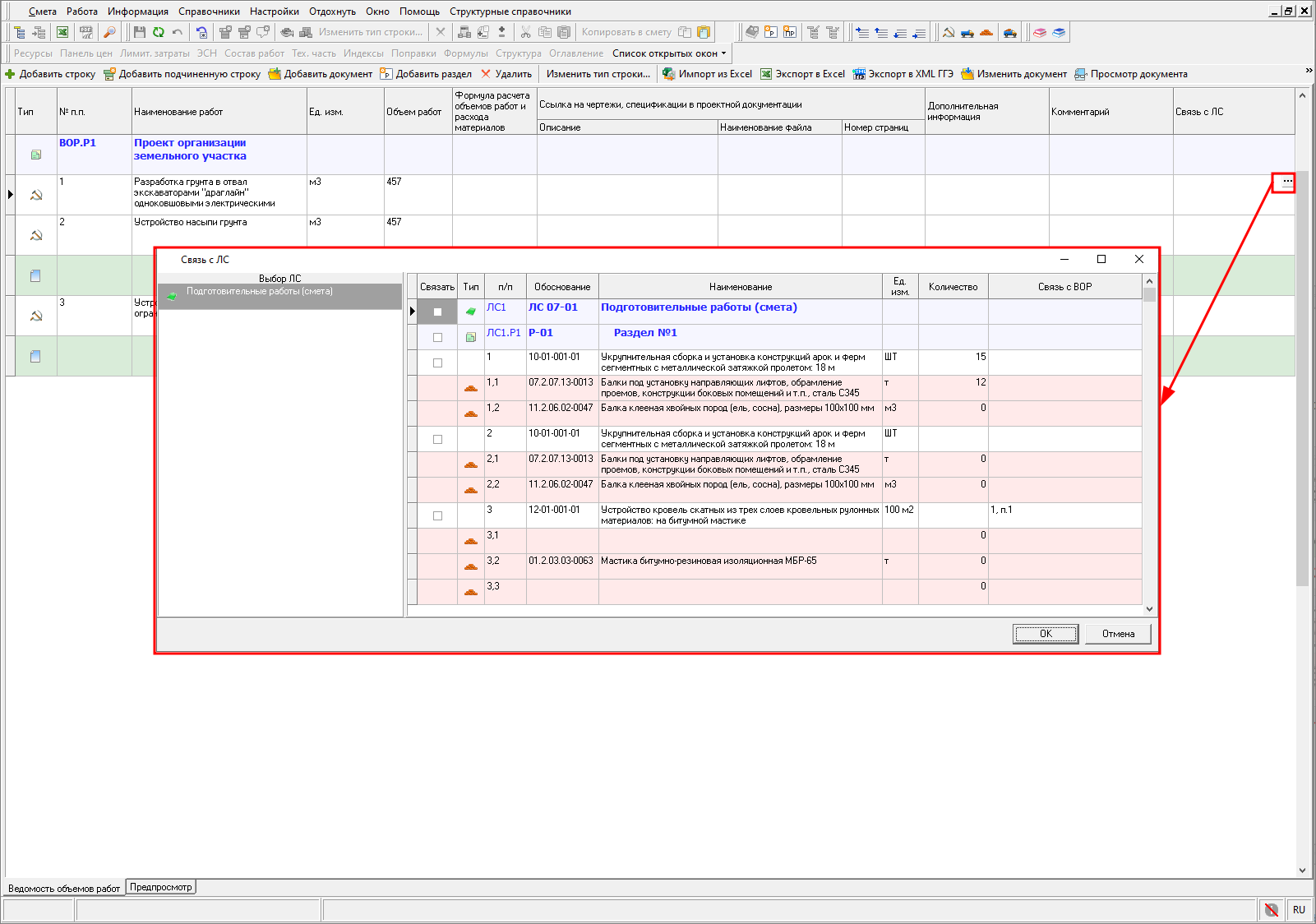Expand the toolbar overflow chevron at right

(x=1309, y=72)
